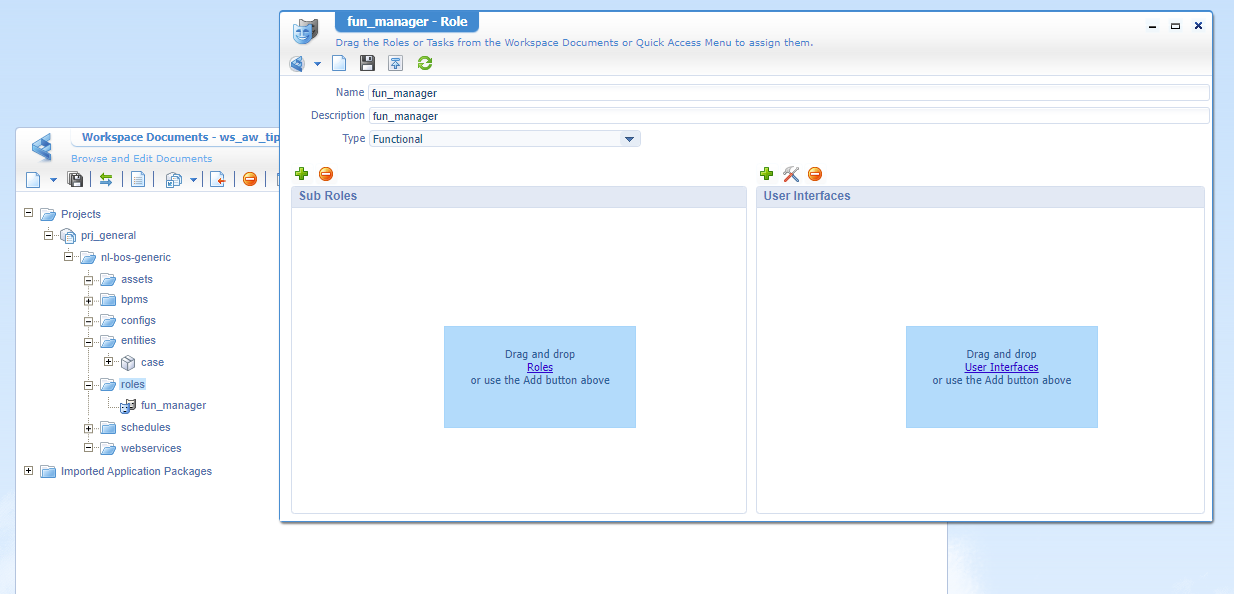Viewport: 1234px width, 594px height.
Task: Remove sub role with the orange minus icon
Action: coord(326,174)
